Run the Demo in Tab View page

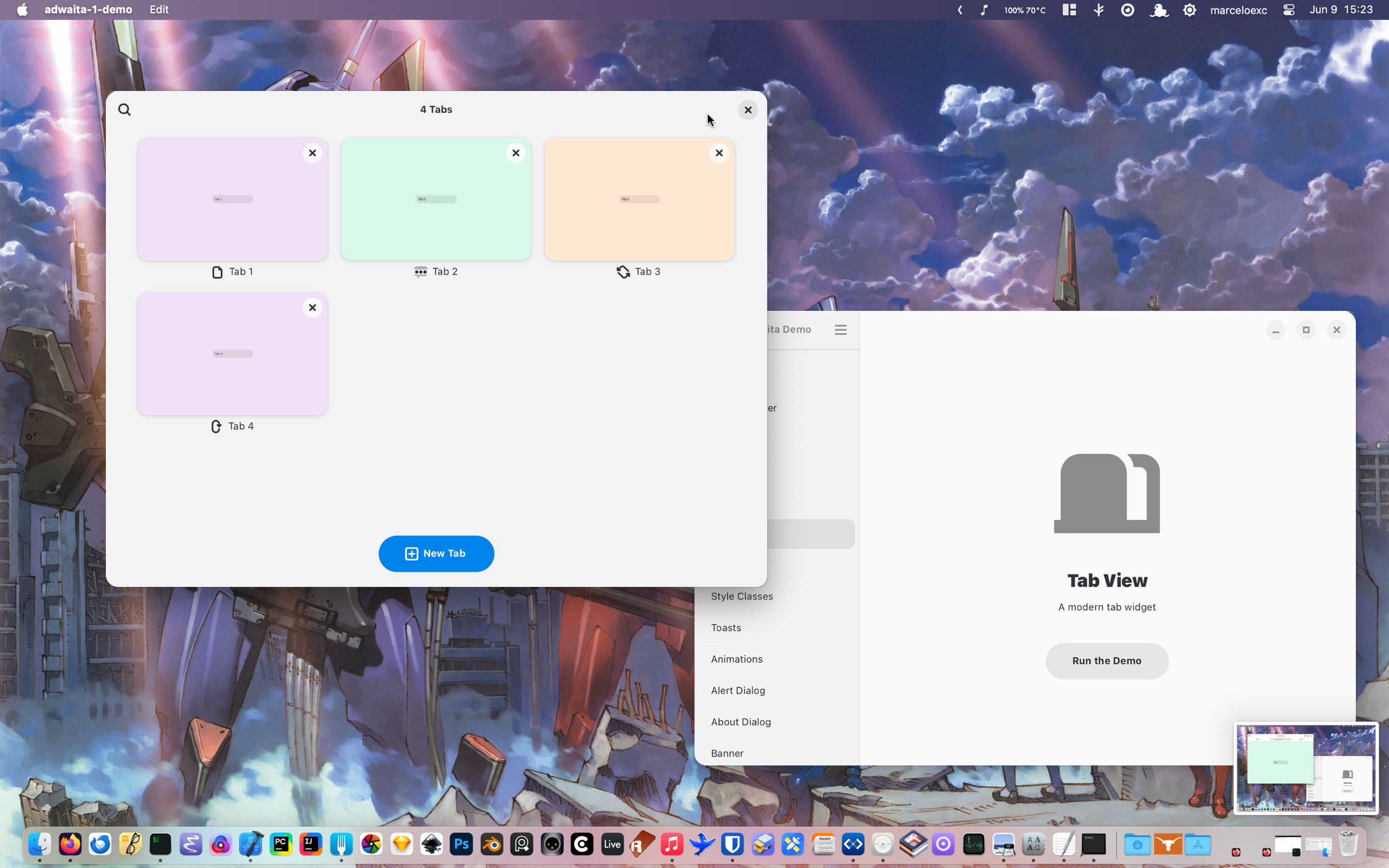(1107, 661)
